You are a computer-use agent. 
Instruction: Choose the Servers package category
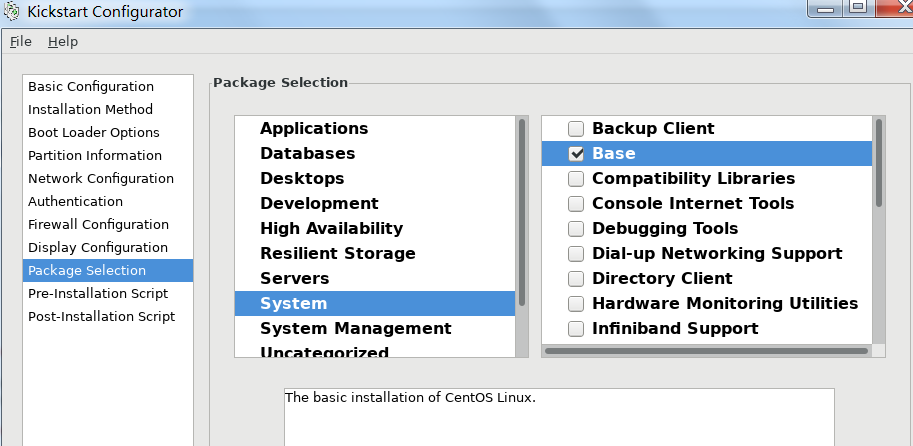tap(294, 278)
